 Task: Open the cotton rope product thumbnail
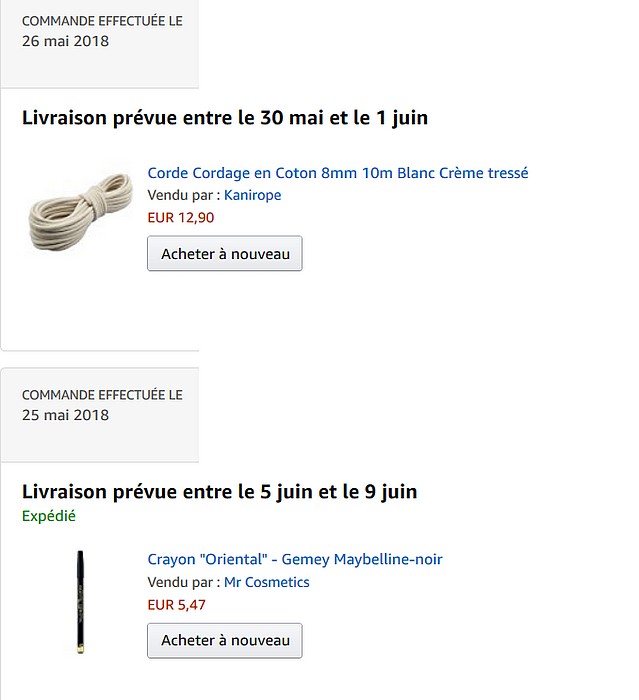pyautogui.click(x=81, y=210)
